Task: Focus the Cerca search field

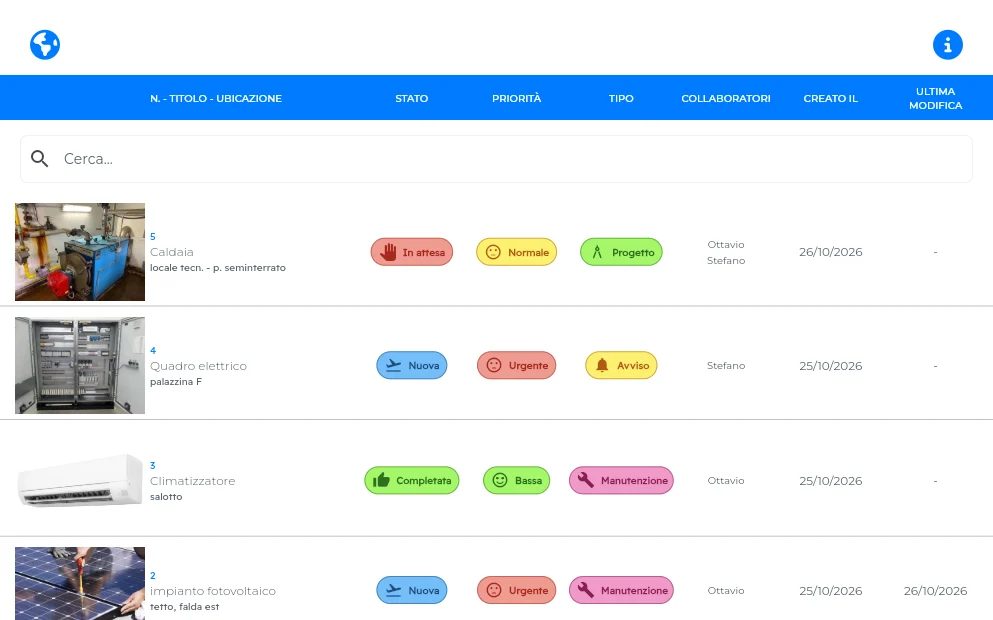Action: (496, 159)
